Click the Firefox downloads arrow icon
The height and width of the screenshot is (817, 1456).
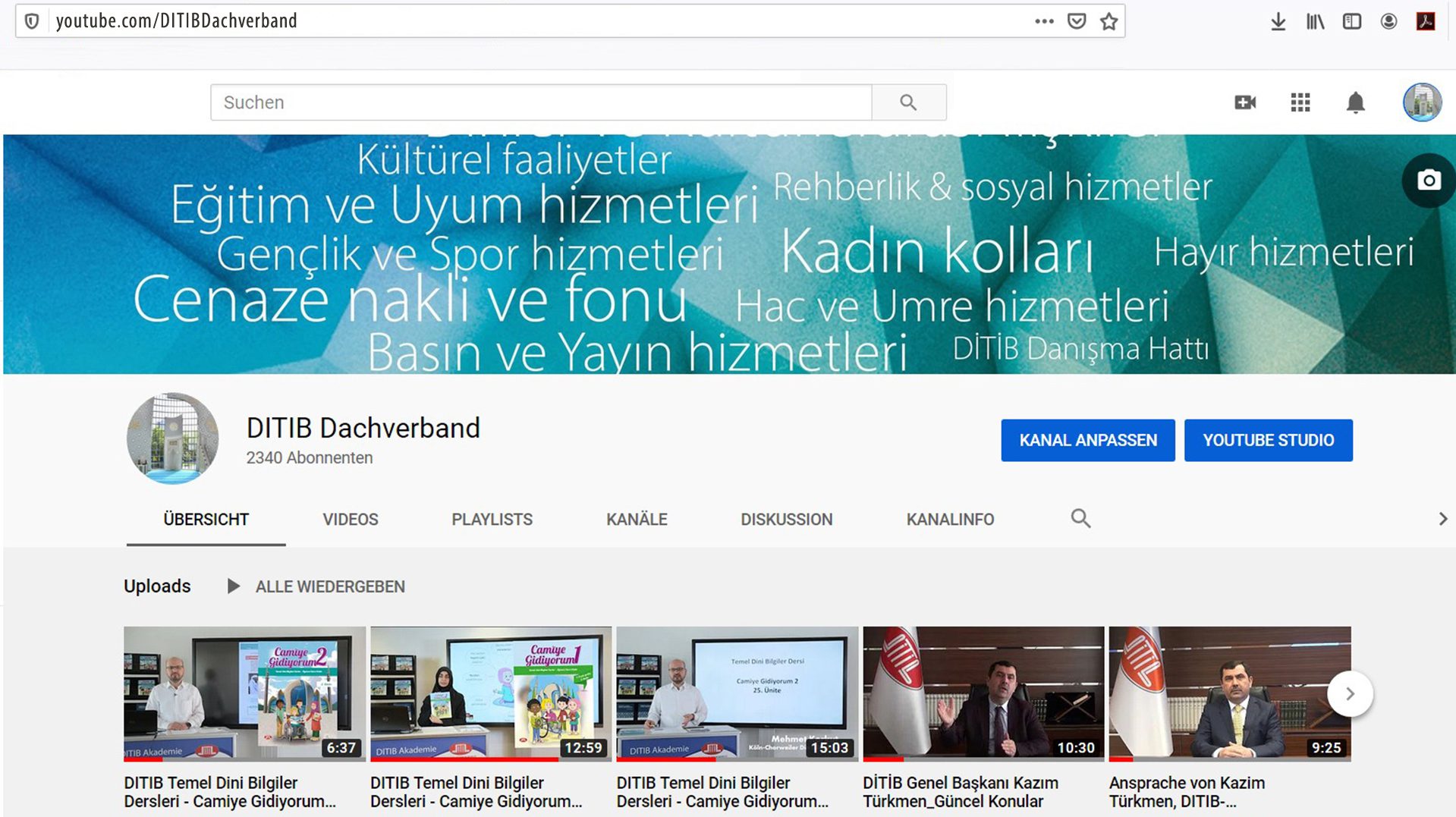1278,21
